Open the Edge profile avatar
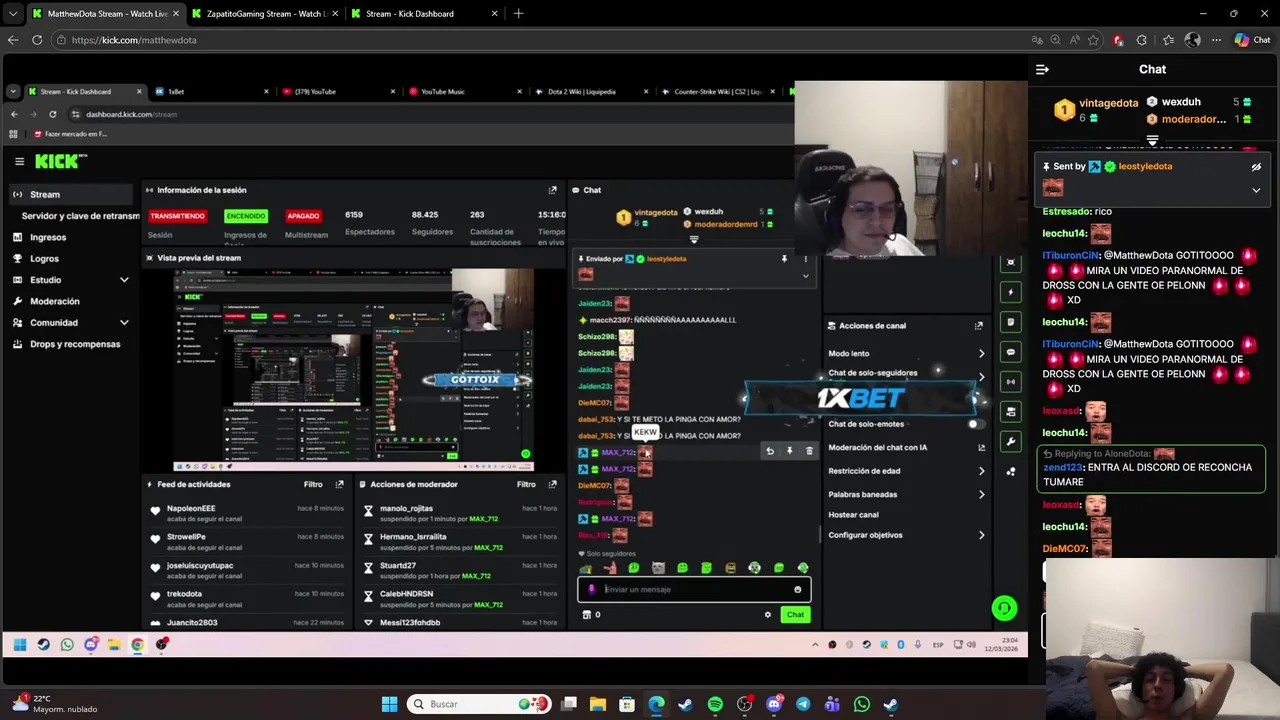1280x720 pixels. click(1192, 40)
